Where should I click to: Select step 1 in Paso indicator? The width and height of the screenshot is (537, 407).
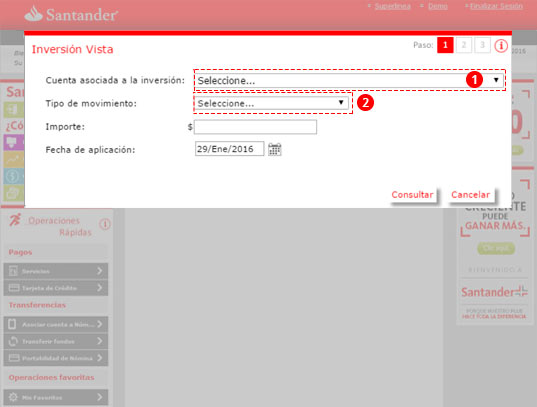445,45
